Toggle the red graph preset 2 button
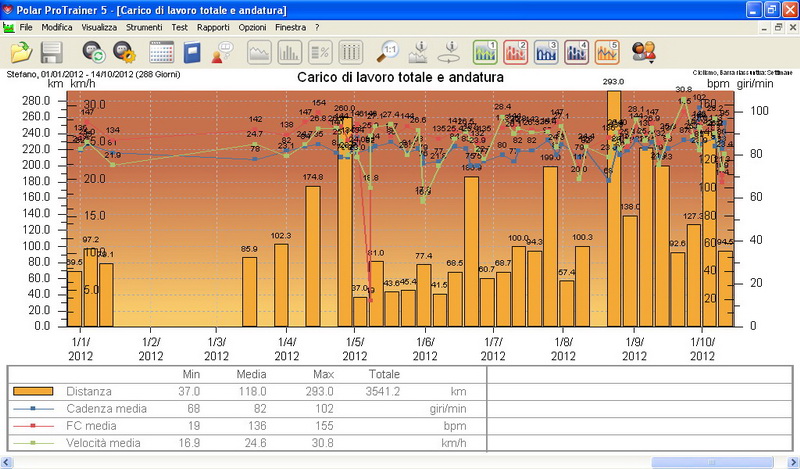800x469 pixels. [516, 52]
